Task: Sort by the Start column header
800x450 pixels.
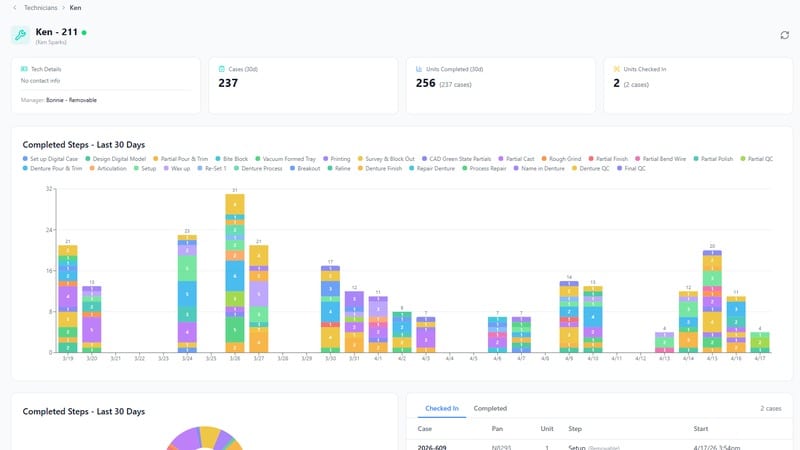Action: [x=701, y=429]
